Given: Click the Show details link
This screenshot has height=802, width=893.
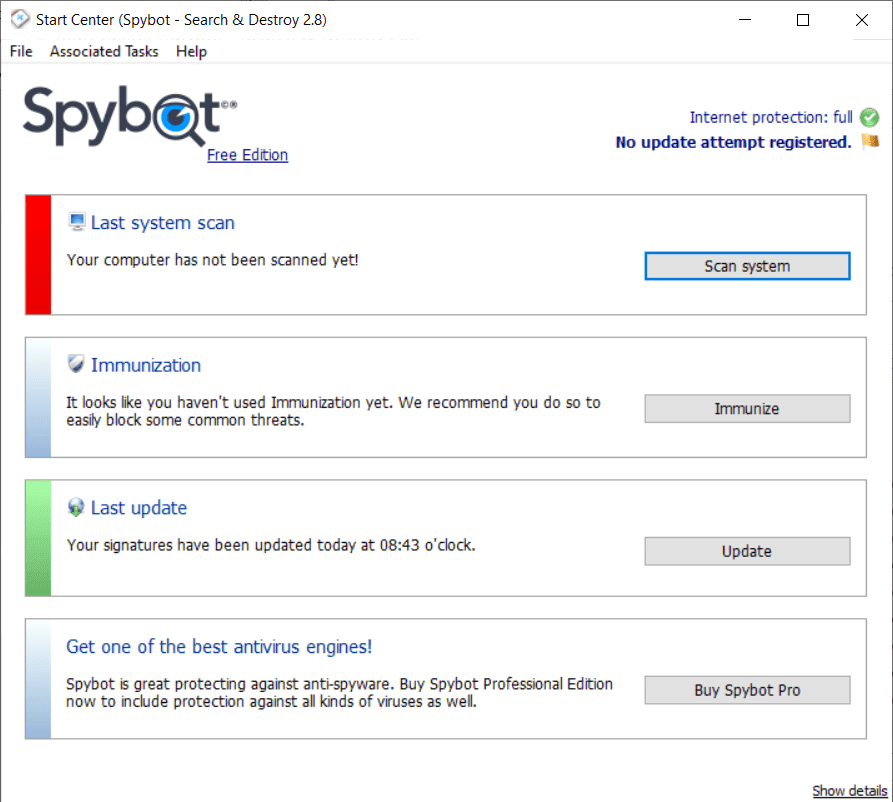Looking at the screenshot, I should [x=849, y=791].
